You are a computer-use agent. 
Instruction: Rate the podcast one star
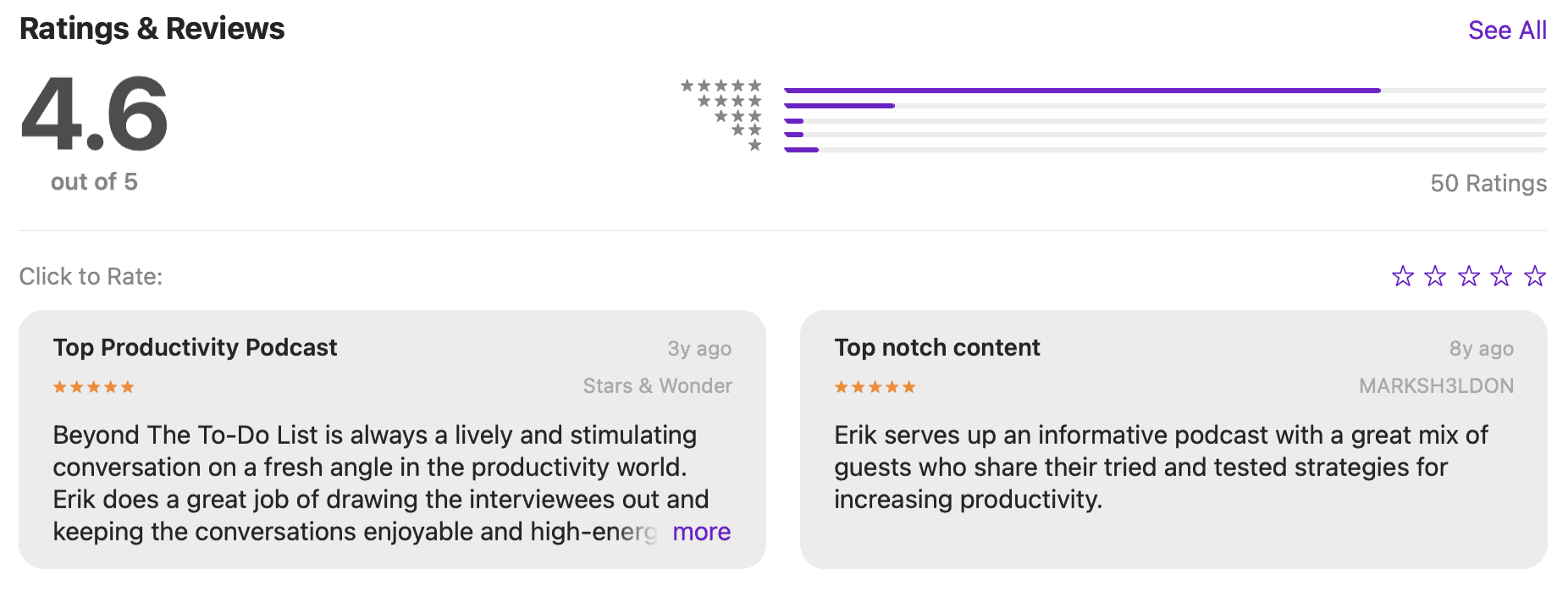pos(1403,276)
